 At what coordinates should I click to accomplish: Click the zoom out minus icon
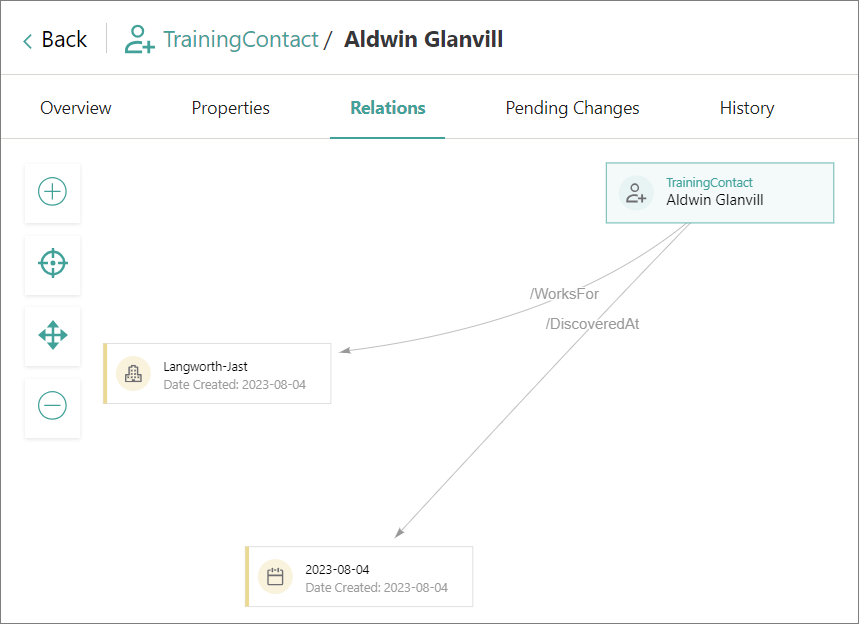pyautogui.click(x=52, y=406)
